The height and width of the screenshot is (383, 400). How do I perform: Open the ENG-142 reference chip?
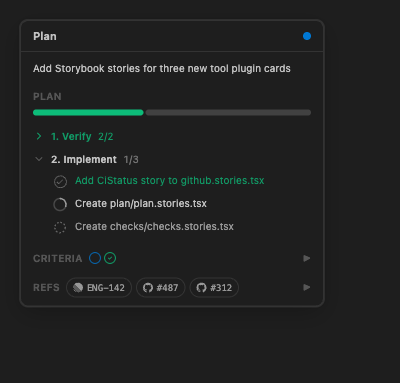[x=99, y=287]
